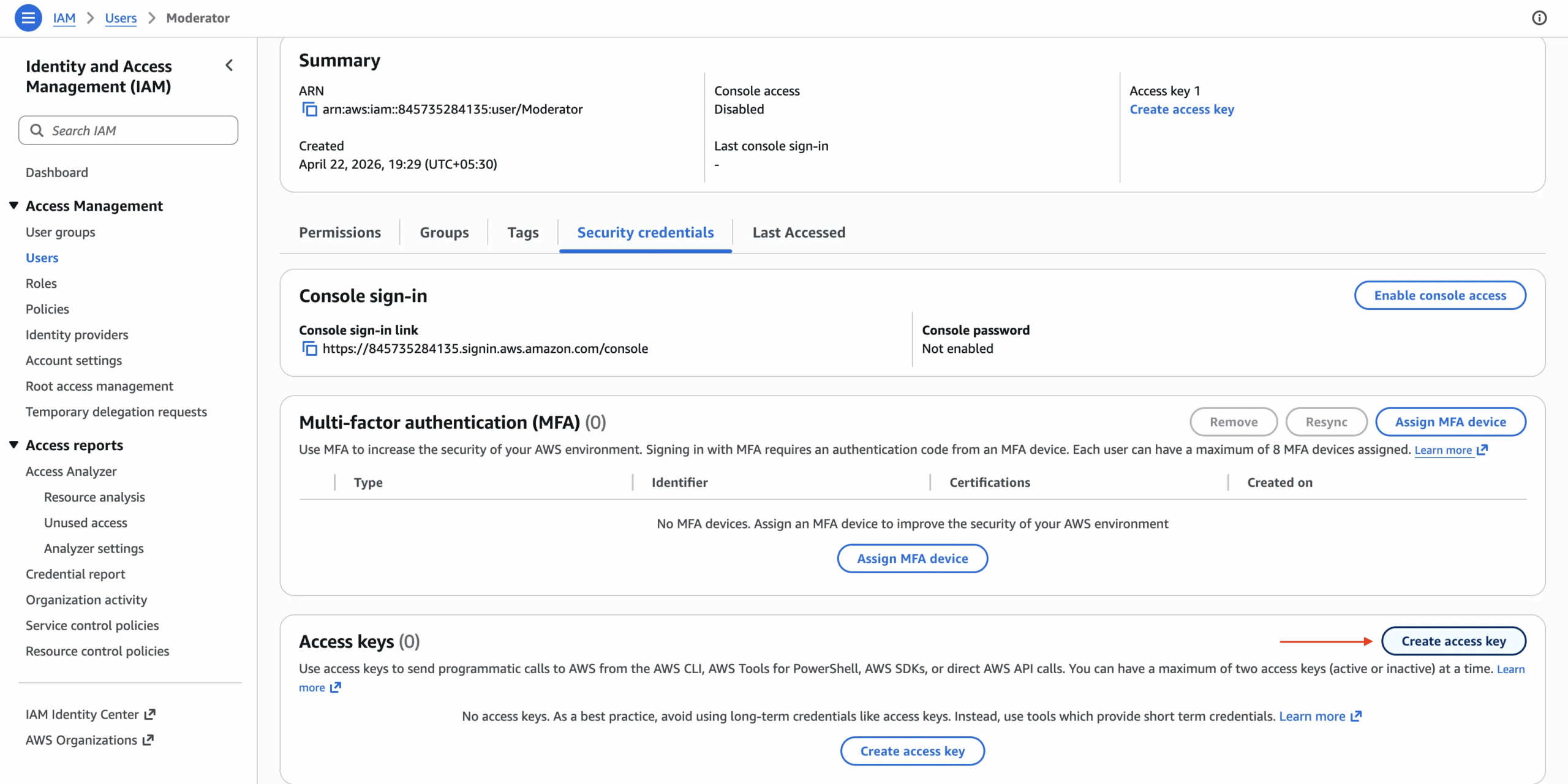Open Access Analyzer in the sidebar
The height and width of the screenshot is (784, 1568).
pos(71,472)
